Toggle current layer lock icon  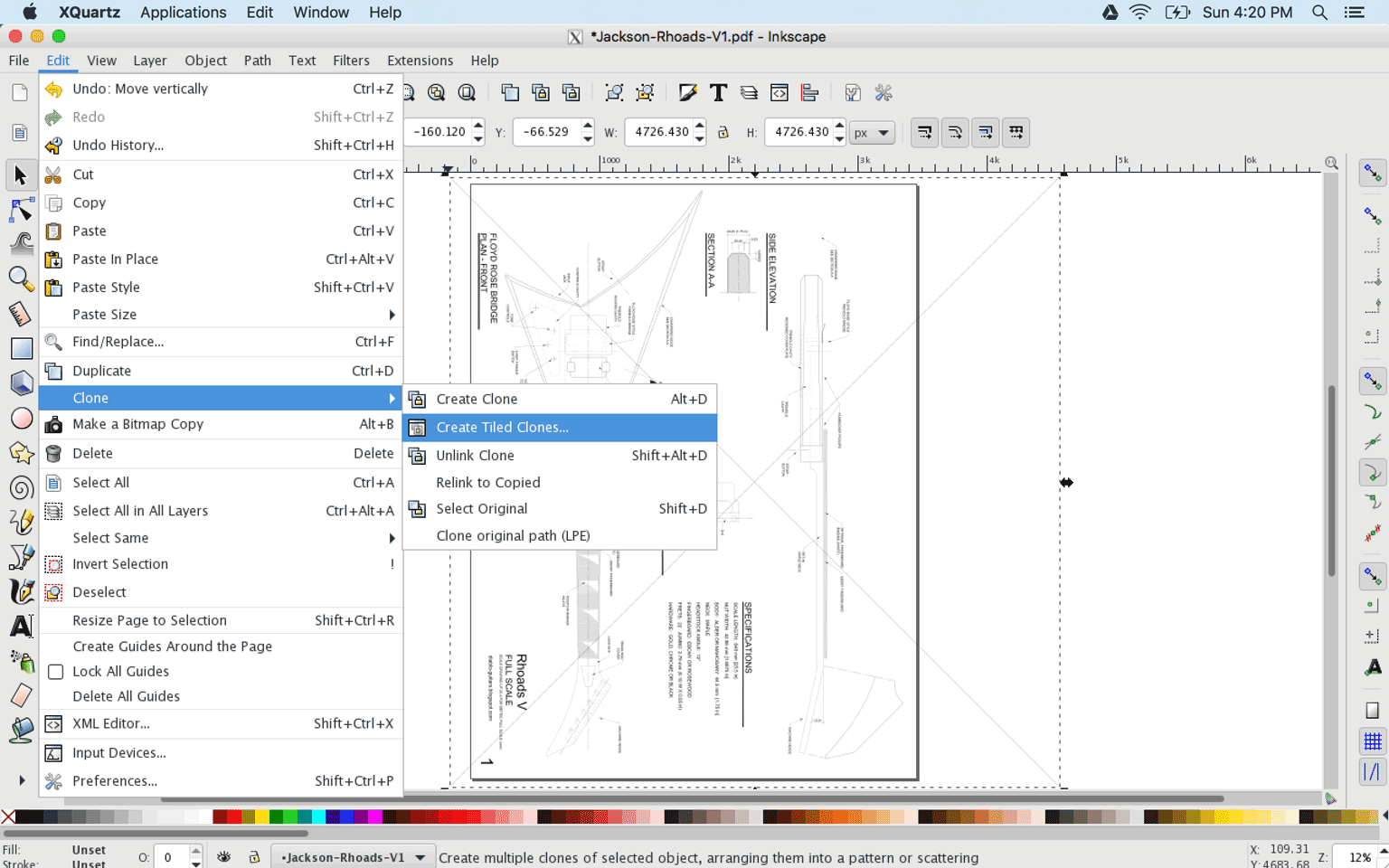pos(254,856)
